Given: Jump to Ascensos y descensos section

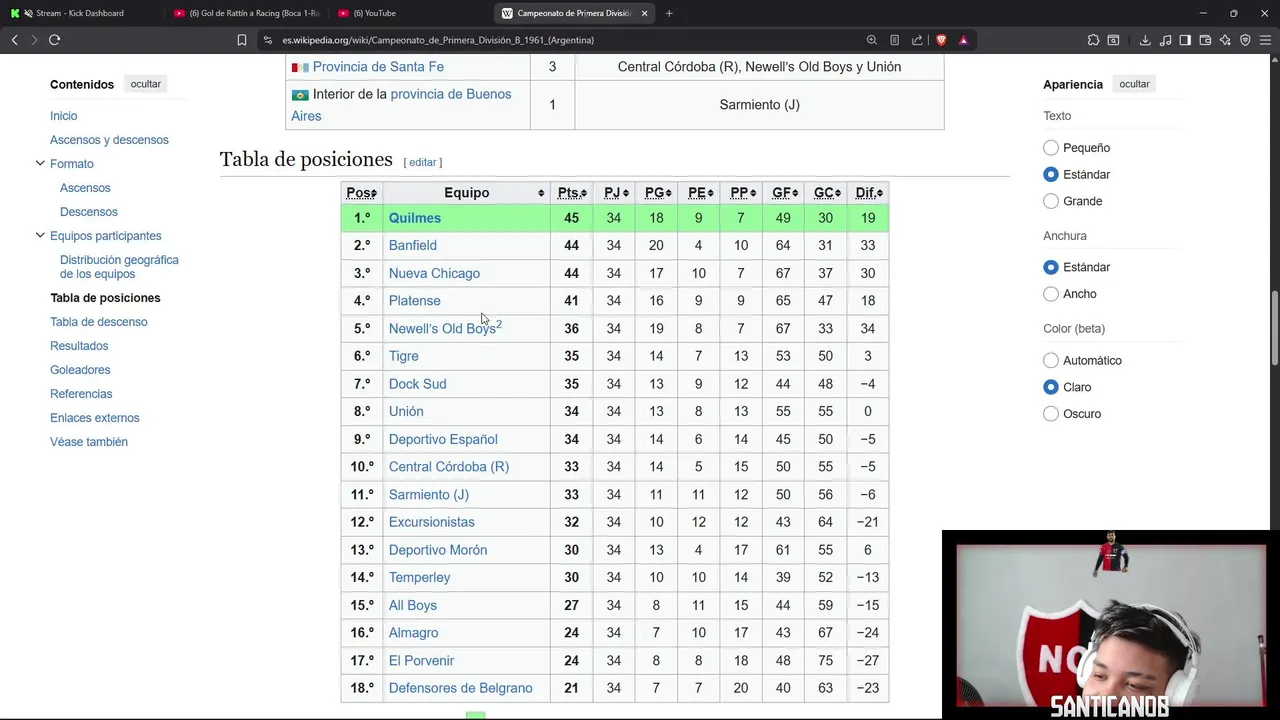Looking at the screenshot, I should [x=109, y=140].
